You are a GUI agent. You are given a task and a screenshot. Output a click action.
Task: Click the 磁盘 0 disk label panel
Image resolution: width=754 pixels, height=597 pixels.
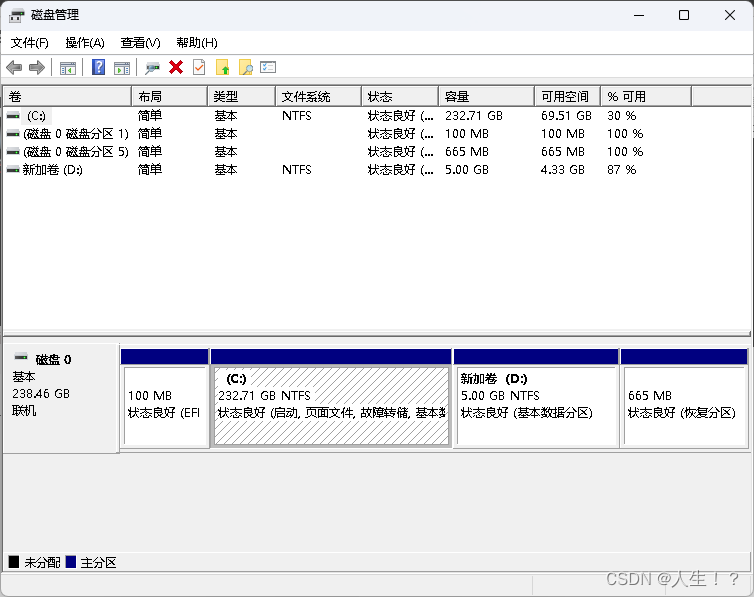[61, 398]
